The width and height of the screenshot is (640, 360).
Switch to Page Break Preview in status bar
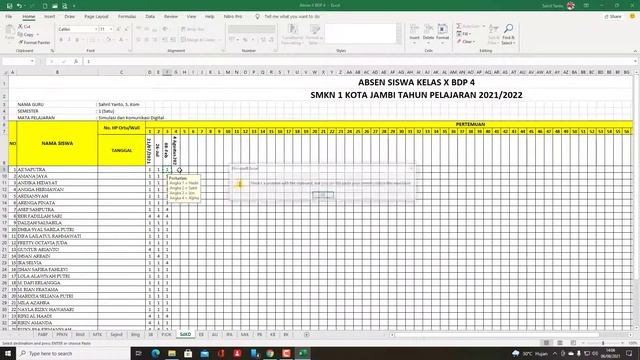(573, 343)
